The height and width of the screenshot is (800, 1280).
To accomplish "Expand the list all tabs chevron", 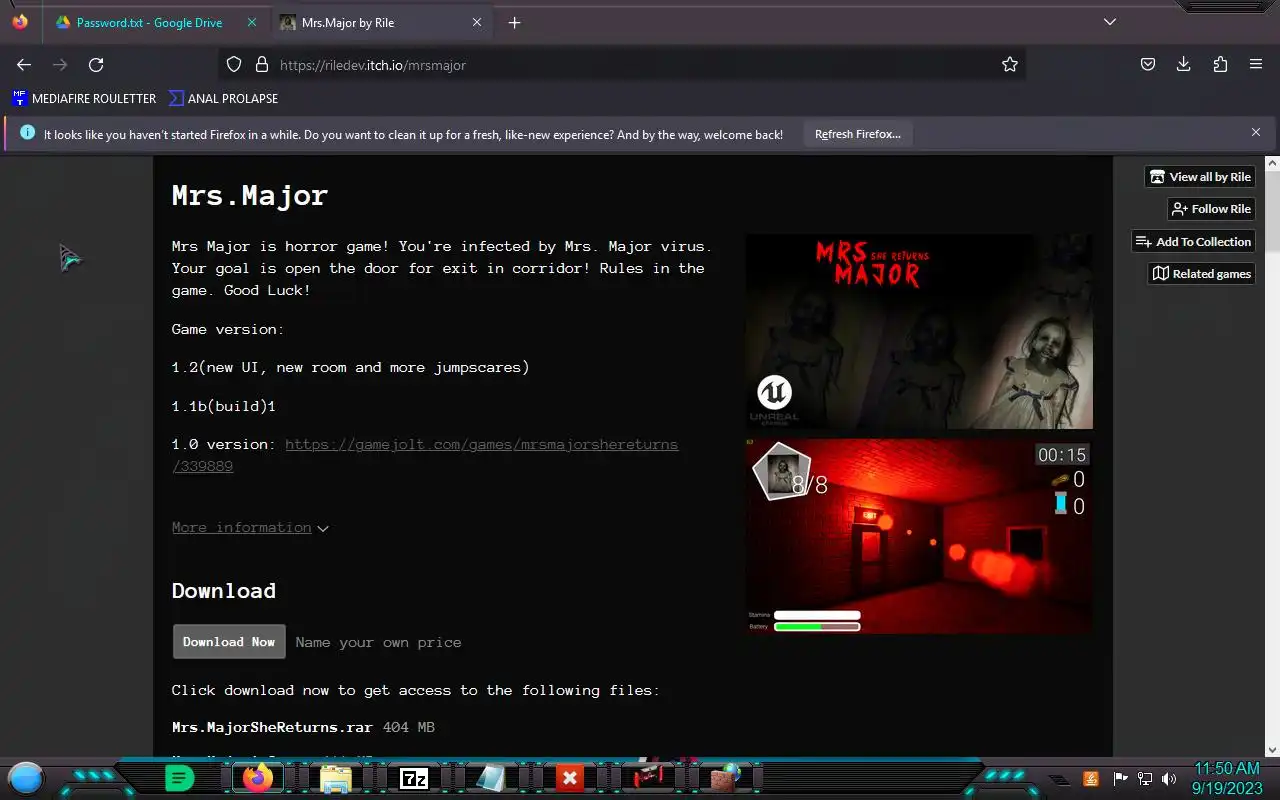I will point(1109,22).
